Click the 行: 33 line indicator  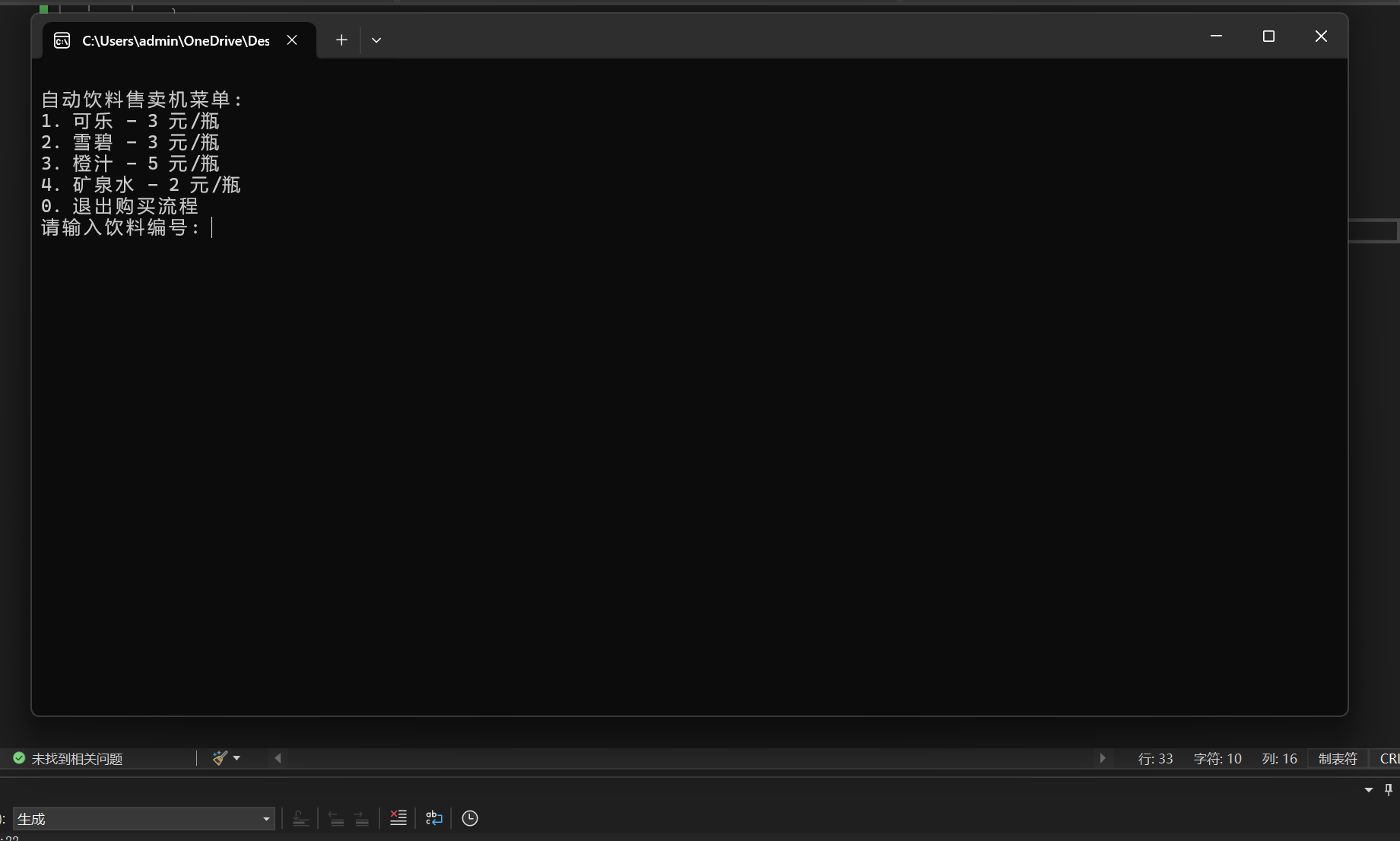click(x=1155, y=759)
